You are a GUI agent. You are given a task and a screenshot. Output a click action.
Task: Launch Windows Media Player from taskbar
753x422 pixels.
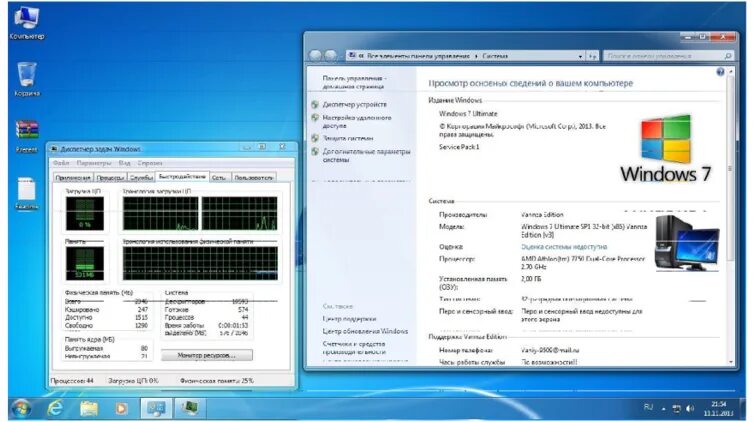121,408
